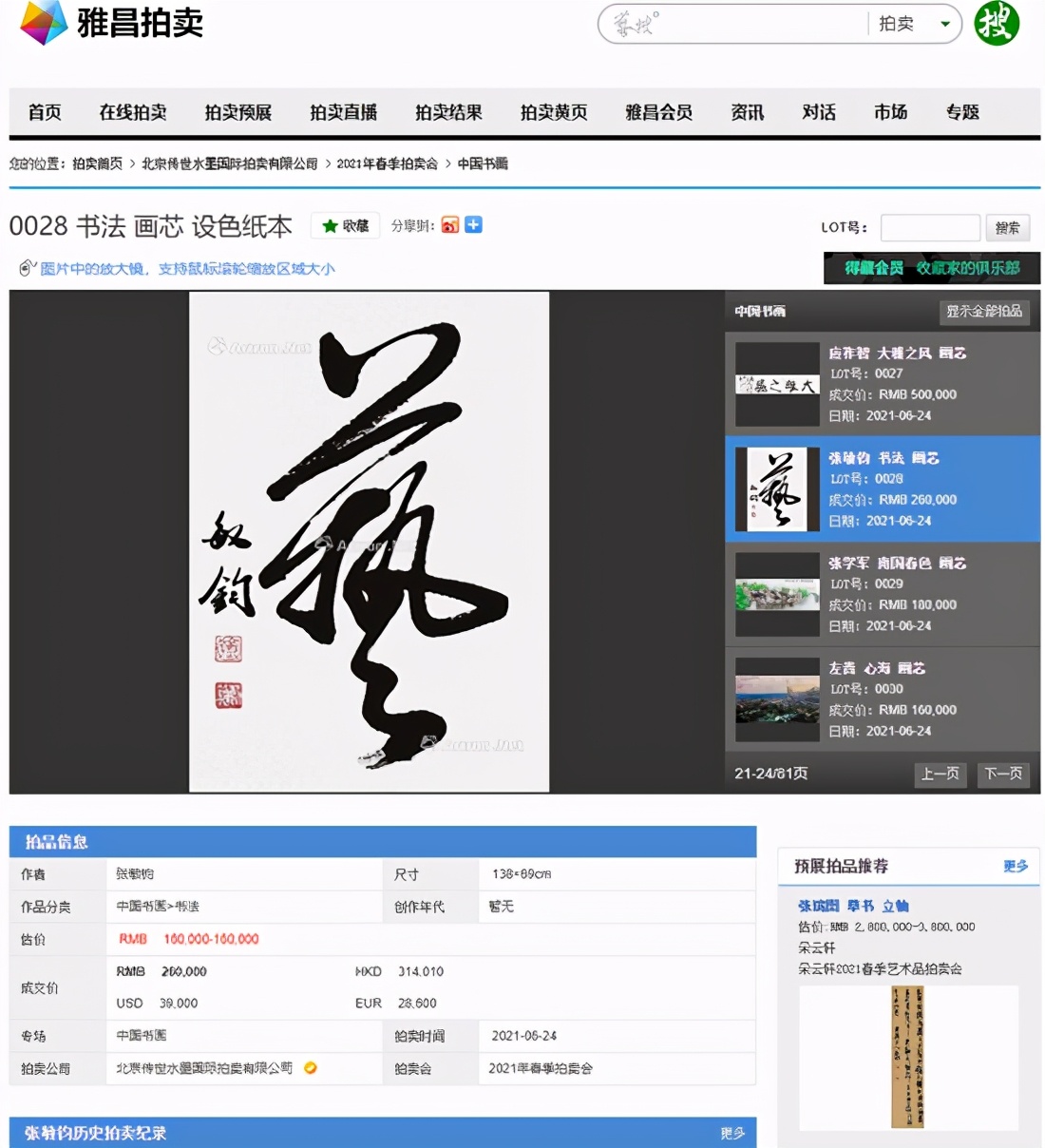The height and width of the screenshot is (1148, 1045).
Task: Click 更多 in the historical auction records header
Action: pyautogui.click(x=732, y=1133)
